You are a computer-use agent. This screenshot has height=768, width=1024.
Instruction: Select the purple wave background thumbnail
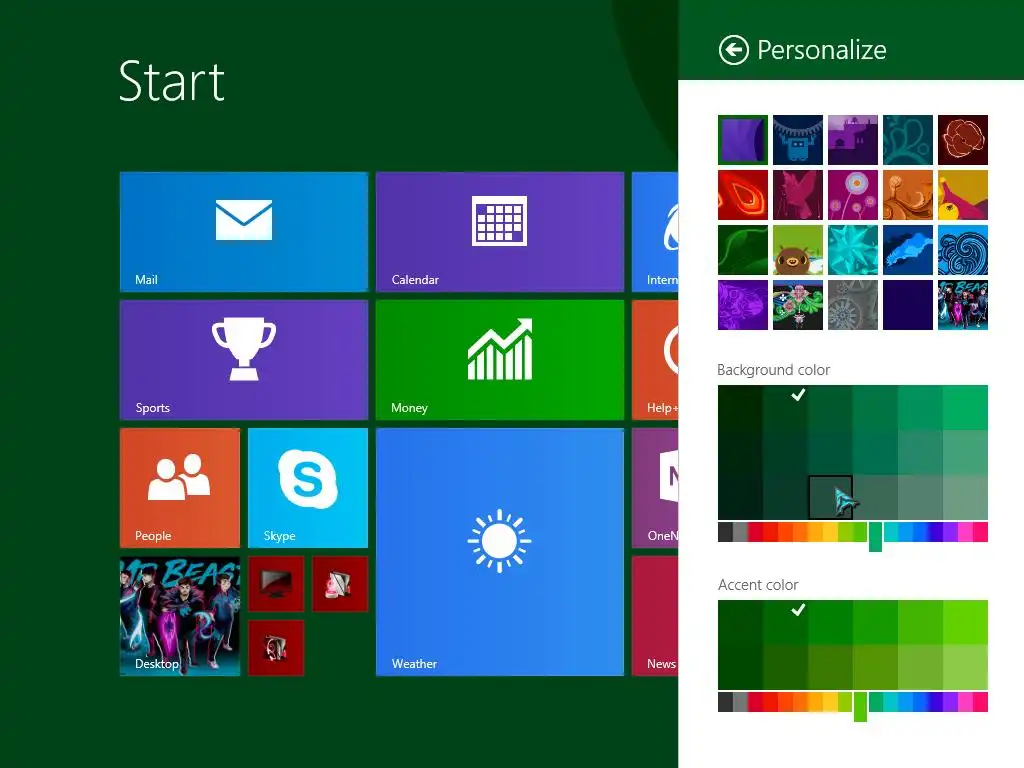[743, 140]
